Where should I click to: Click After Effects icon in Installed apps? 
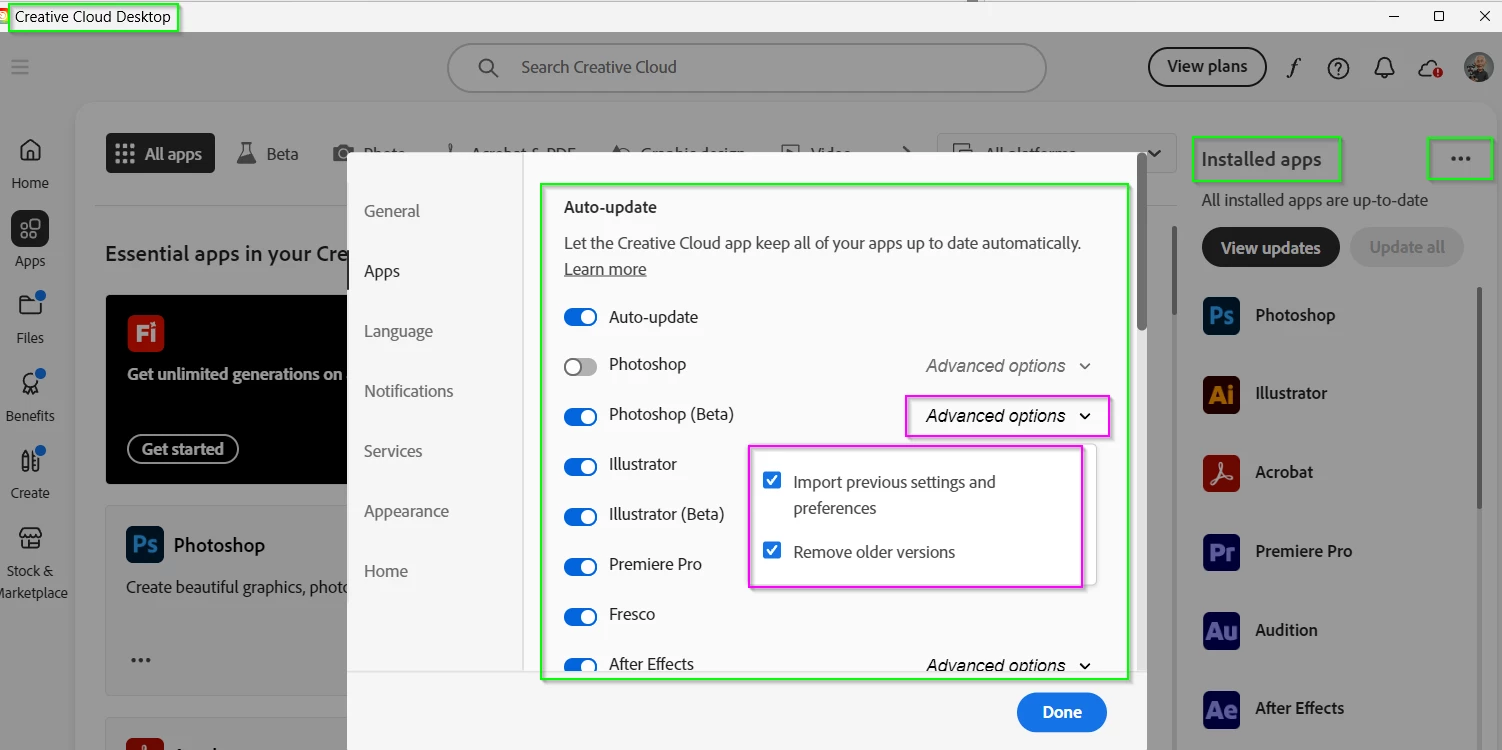pyautogui.click(x=1221, y=709)
